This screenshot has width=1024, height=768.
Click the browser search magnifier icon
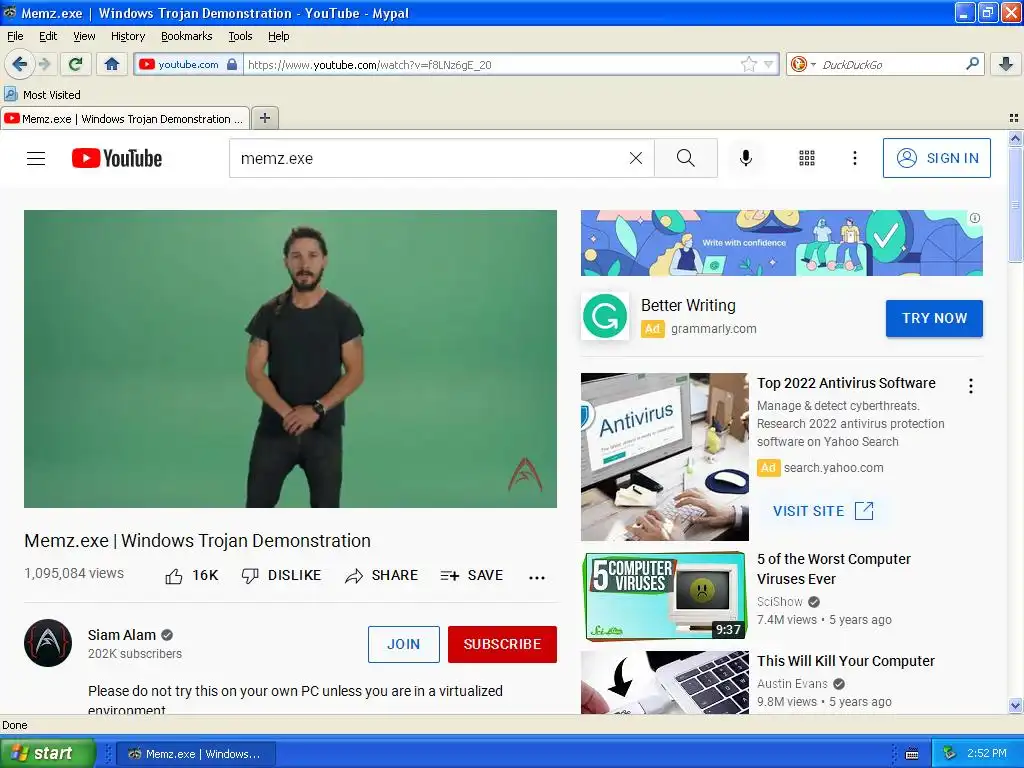point(972,63)
